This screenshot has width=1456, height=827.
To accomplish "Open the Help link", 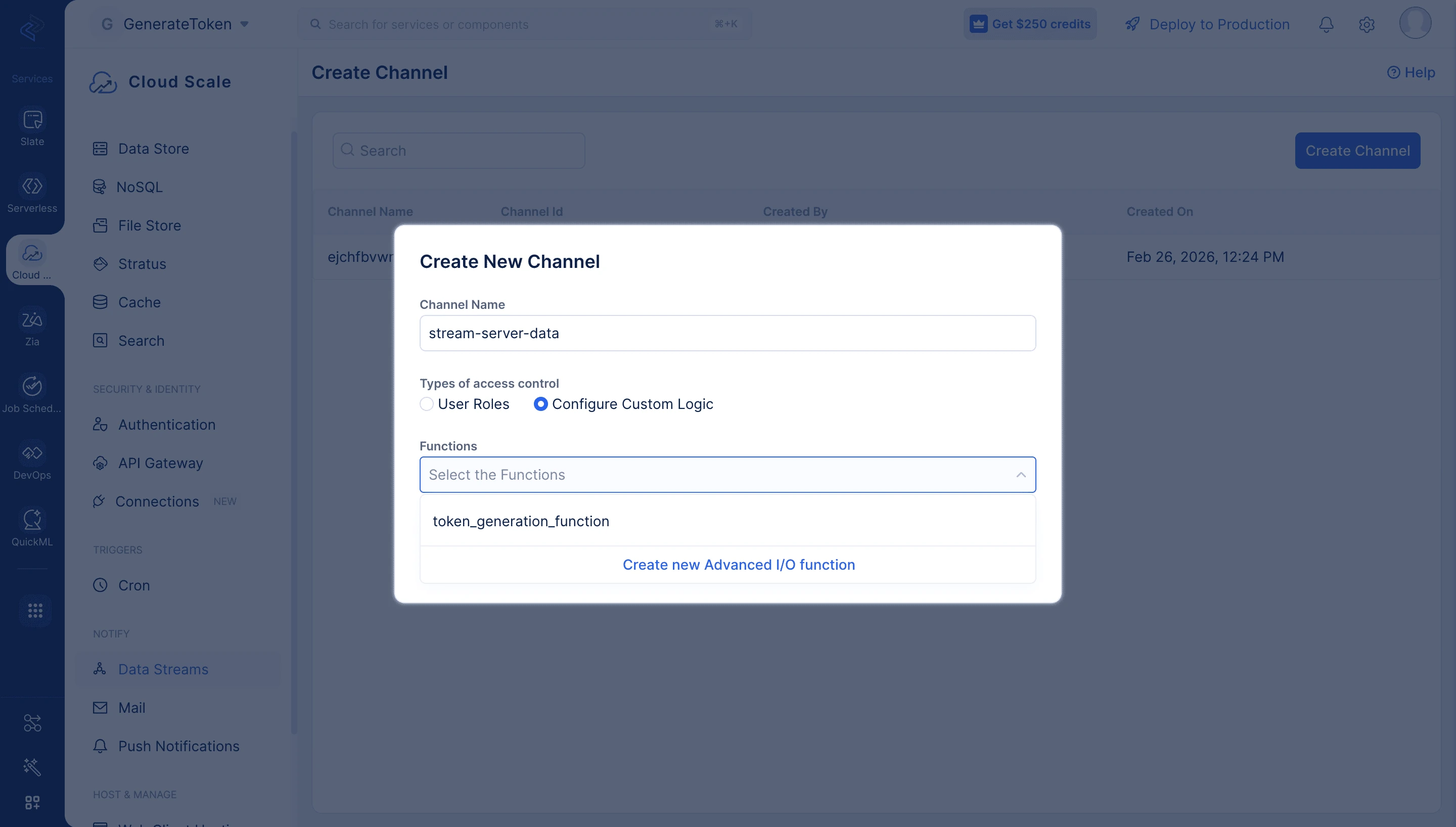I will [x=1410, y=72].
